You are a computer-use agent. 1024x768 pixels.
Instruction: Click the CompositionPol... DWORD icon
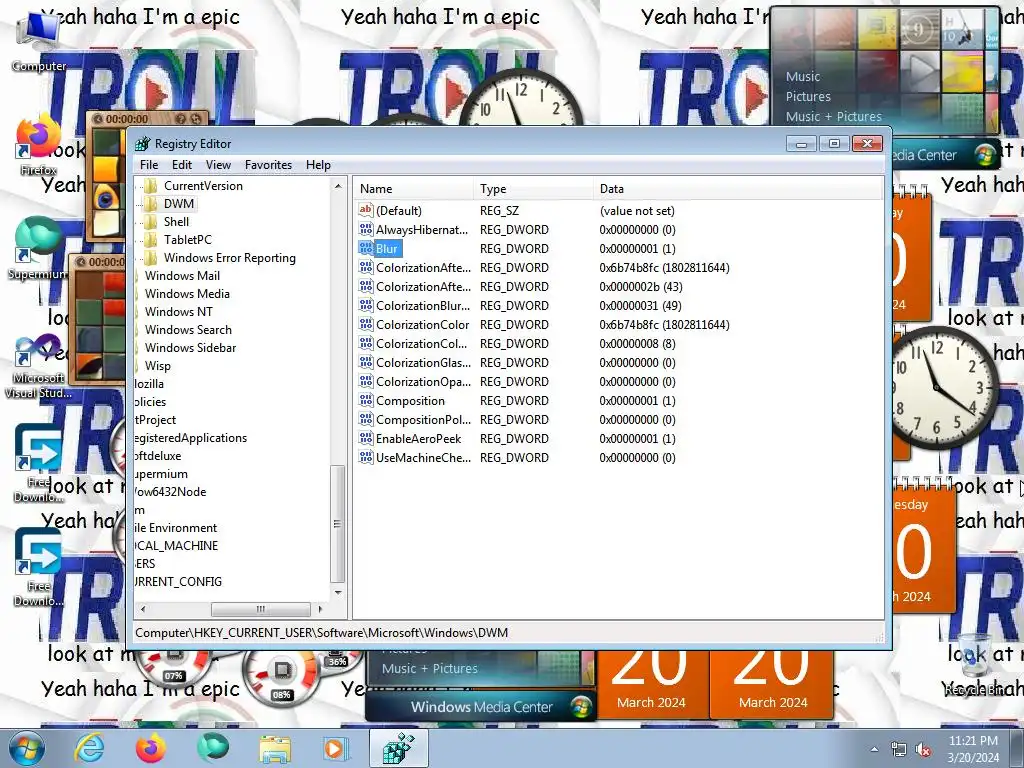pyautogui.click(x=366, y=419)
